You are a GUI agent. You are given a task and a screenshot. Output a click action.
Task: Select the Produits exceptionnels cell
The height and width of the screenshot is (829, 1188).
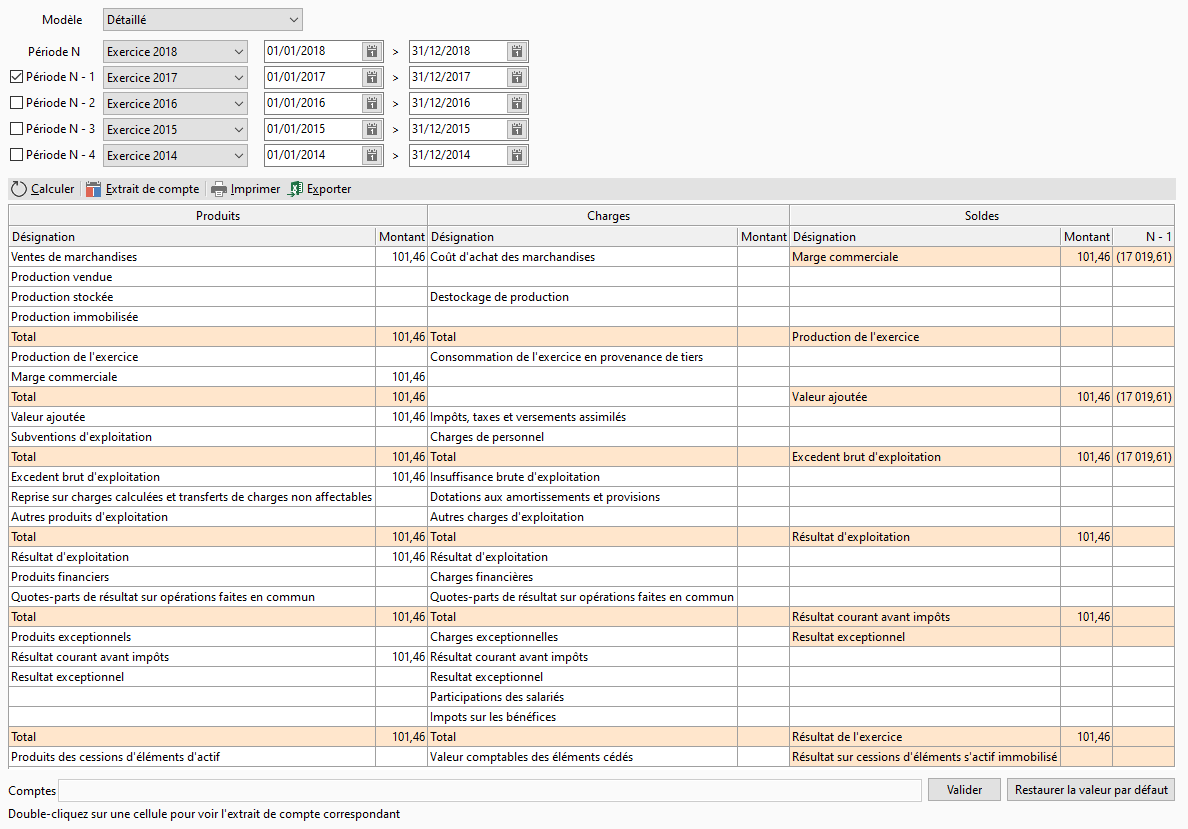[x=192, y=637]
